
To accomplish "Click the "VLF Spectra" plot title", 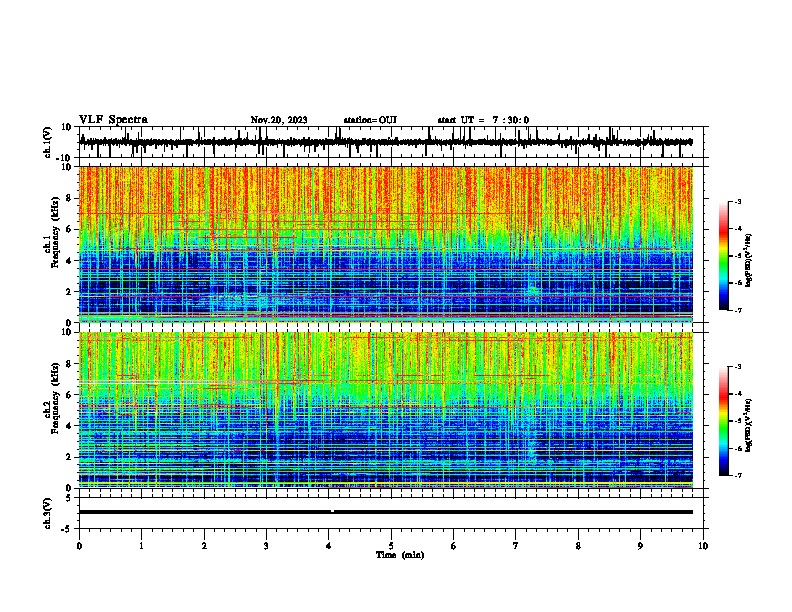I will click(113, 120).
